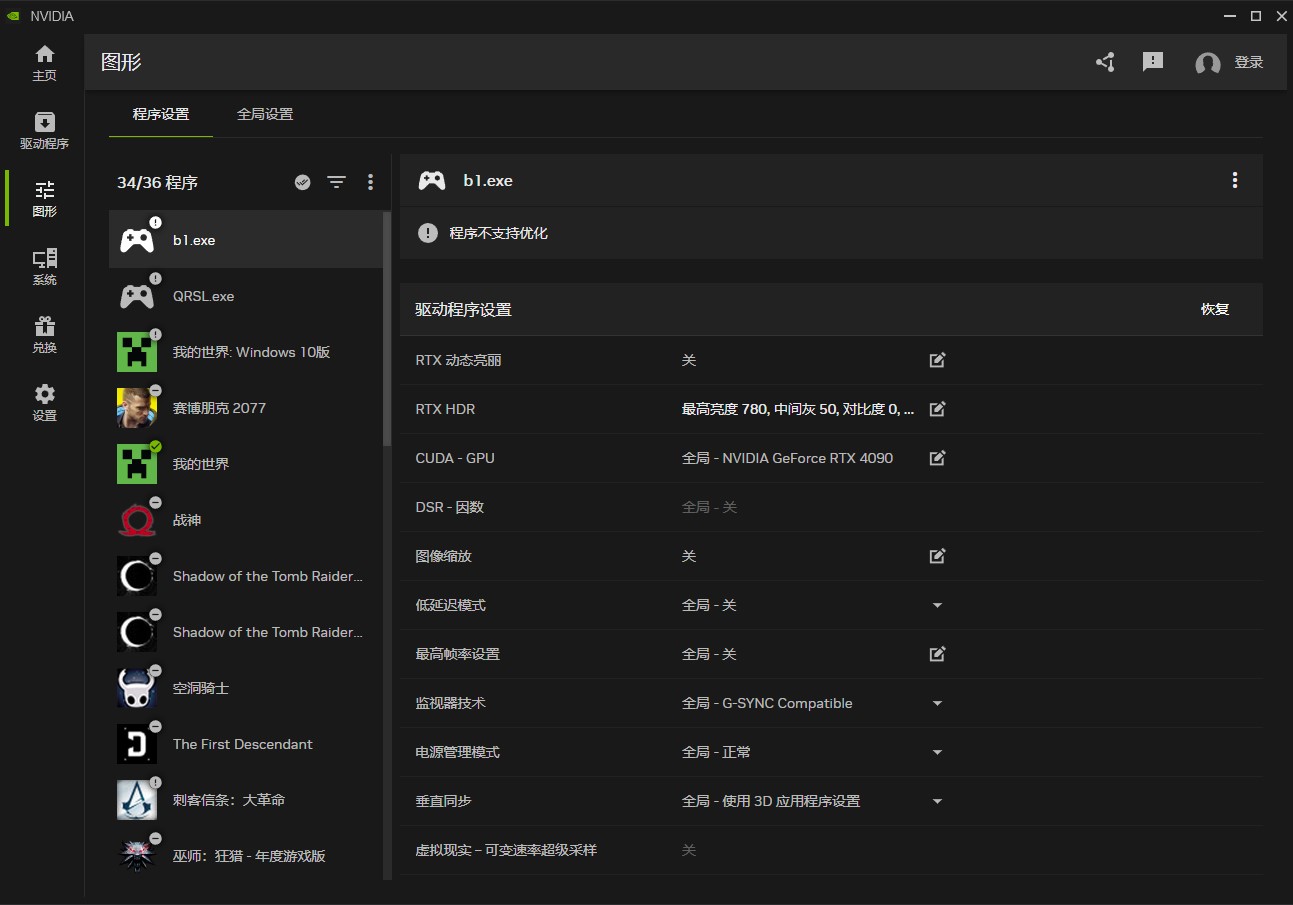Open program list three-dot menu

pyautogui.click(x=370, y=182)
